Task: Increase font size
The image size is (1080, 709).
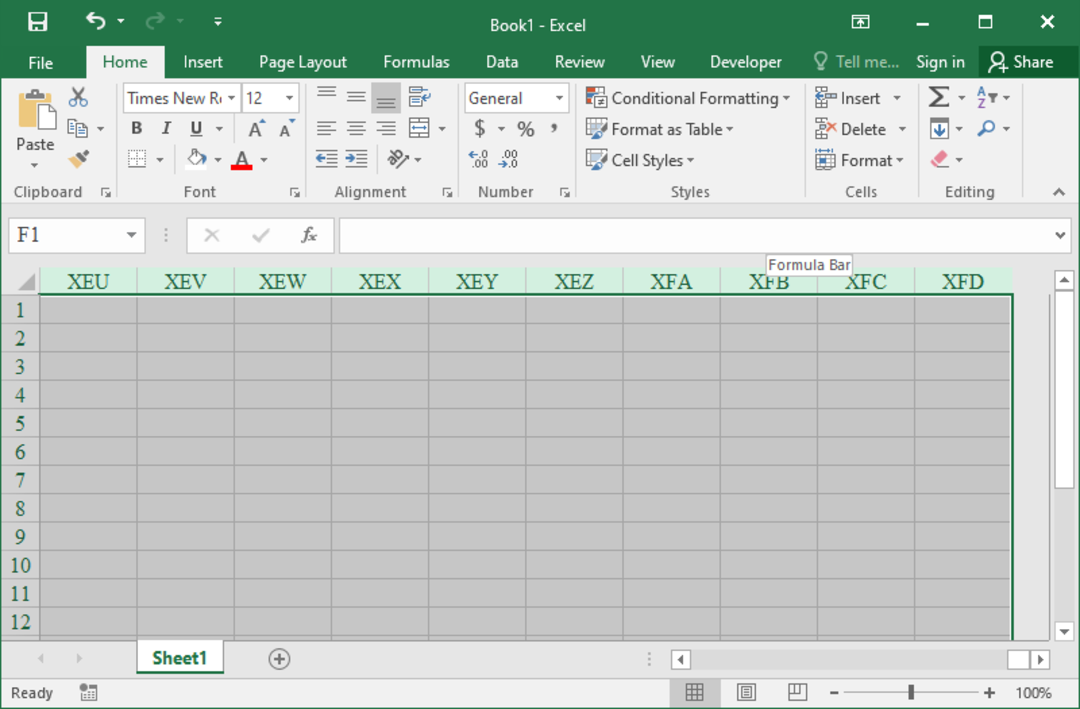Action: [256, 128]
